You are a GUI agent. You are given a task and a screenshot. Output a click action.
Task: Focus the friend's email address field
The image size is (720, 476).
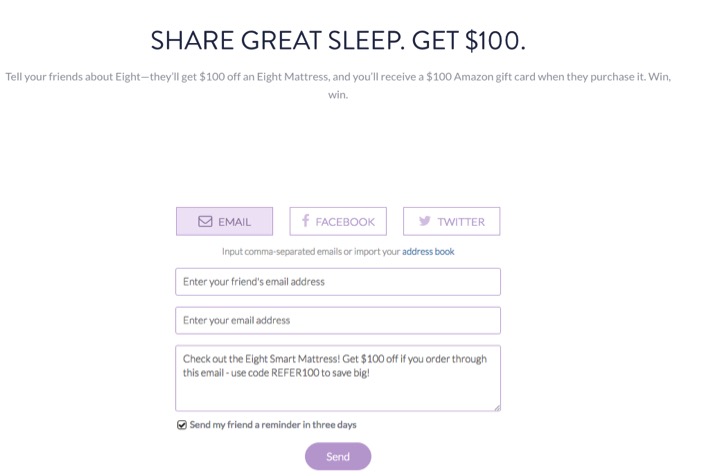pos(338,282)
